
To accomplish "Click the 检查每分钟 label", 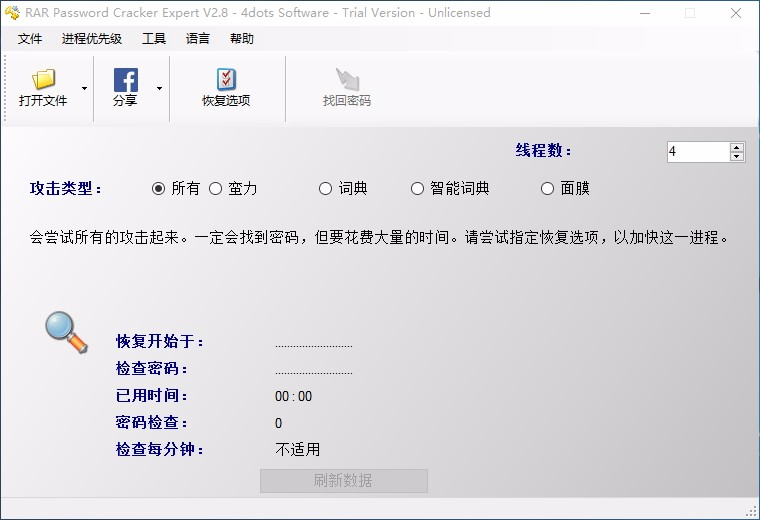I will tap(159, 450).
